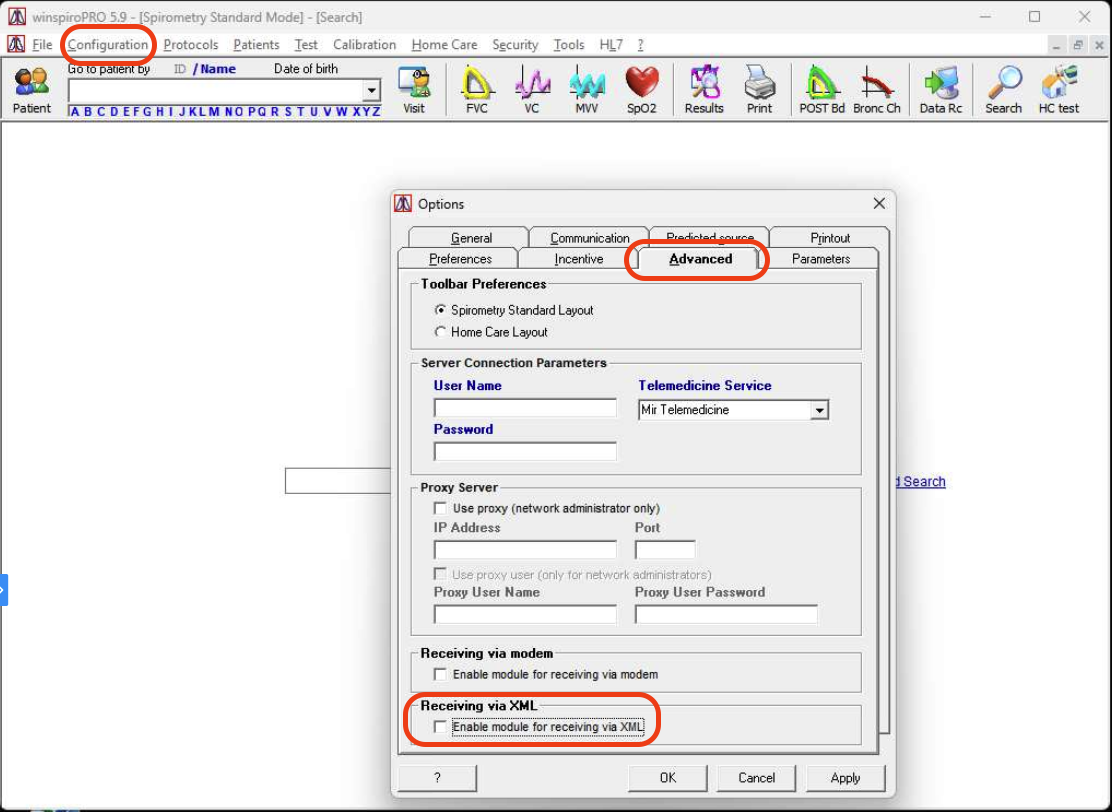Start the VC test from toolbar

click(x=532, y=89)
